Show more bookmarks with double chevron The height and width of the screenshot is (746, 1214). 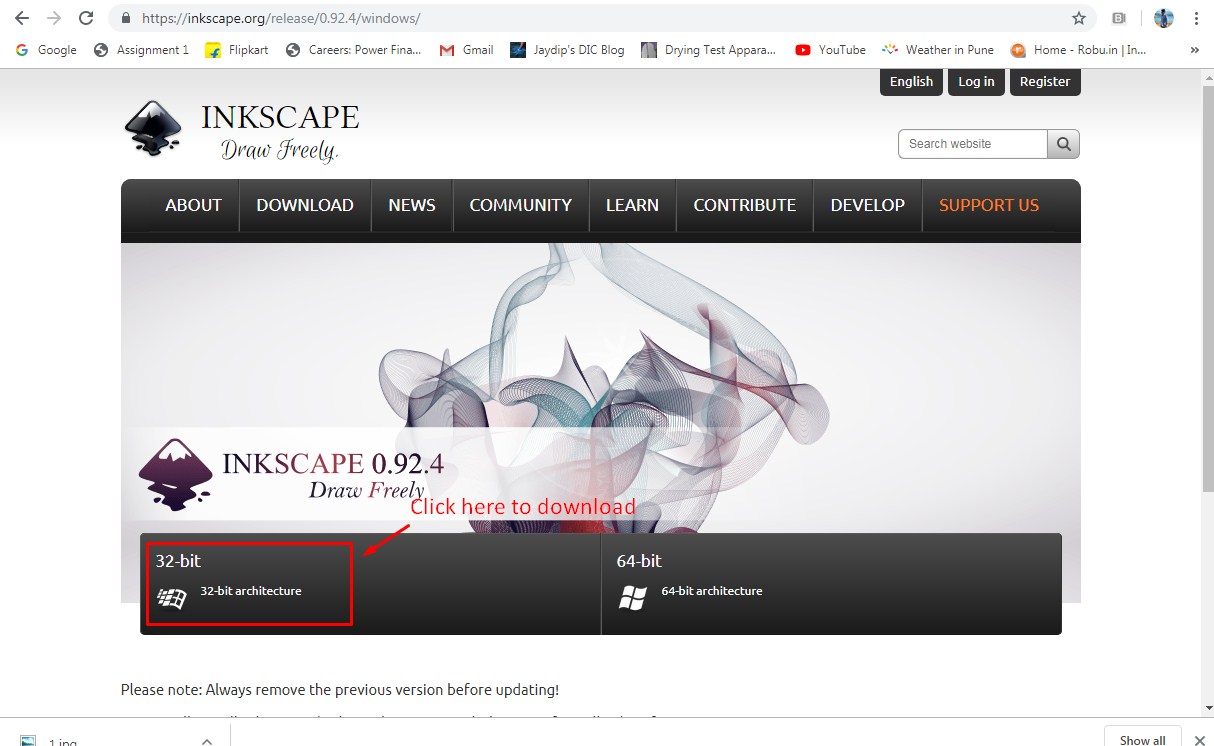pyautogui.click(x=1194, y=49)
